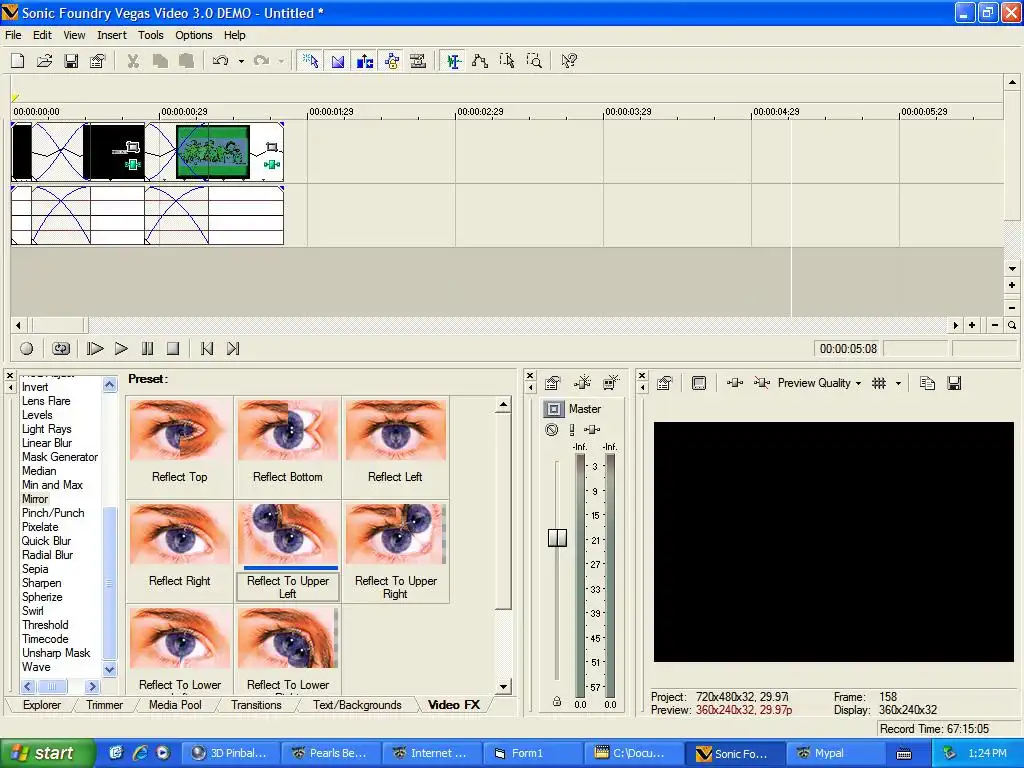Image resolution: width=1024 pixels, height=768 pixels.
Task: Stop playback in transport bar
Action: coord(173,349)
